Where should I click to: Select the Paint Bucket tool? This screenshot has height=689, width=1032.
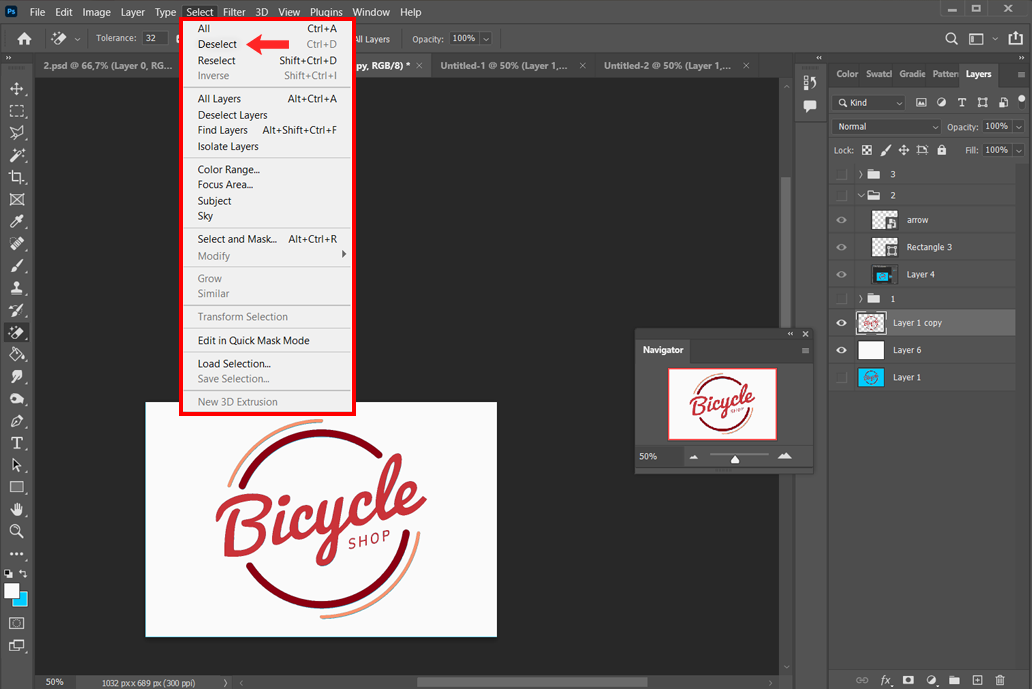point(17,355)
